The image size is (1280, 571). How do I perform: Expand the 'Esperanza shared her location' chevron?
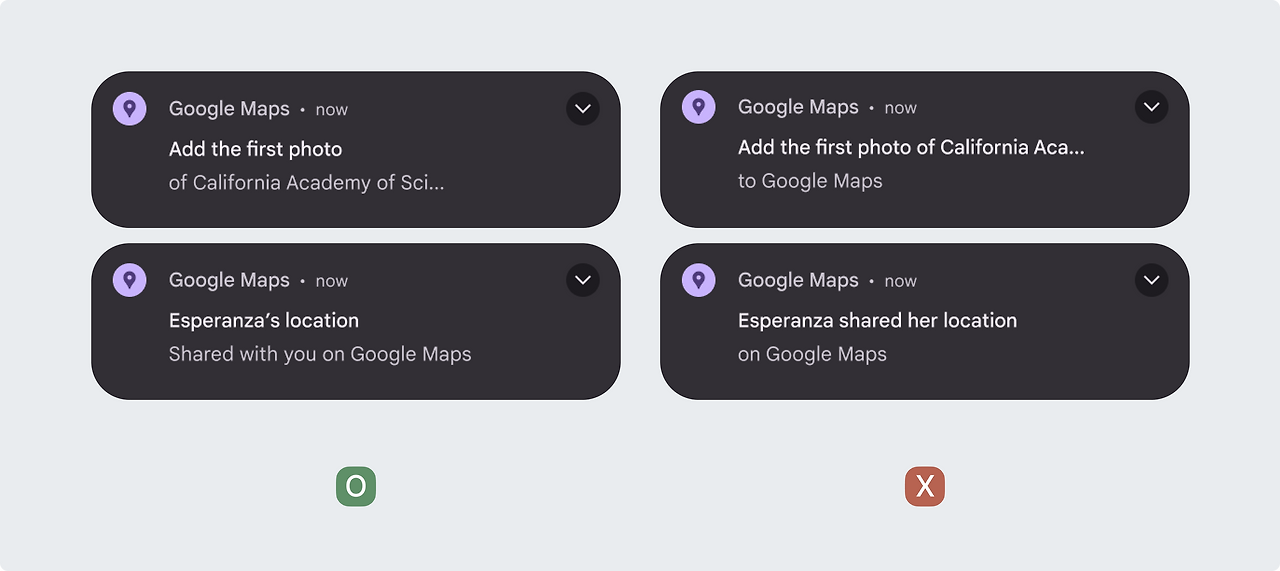[x=1152, y=280]
